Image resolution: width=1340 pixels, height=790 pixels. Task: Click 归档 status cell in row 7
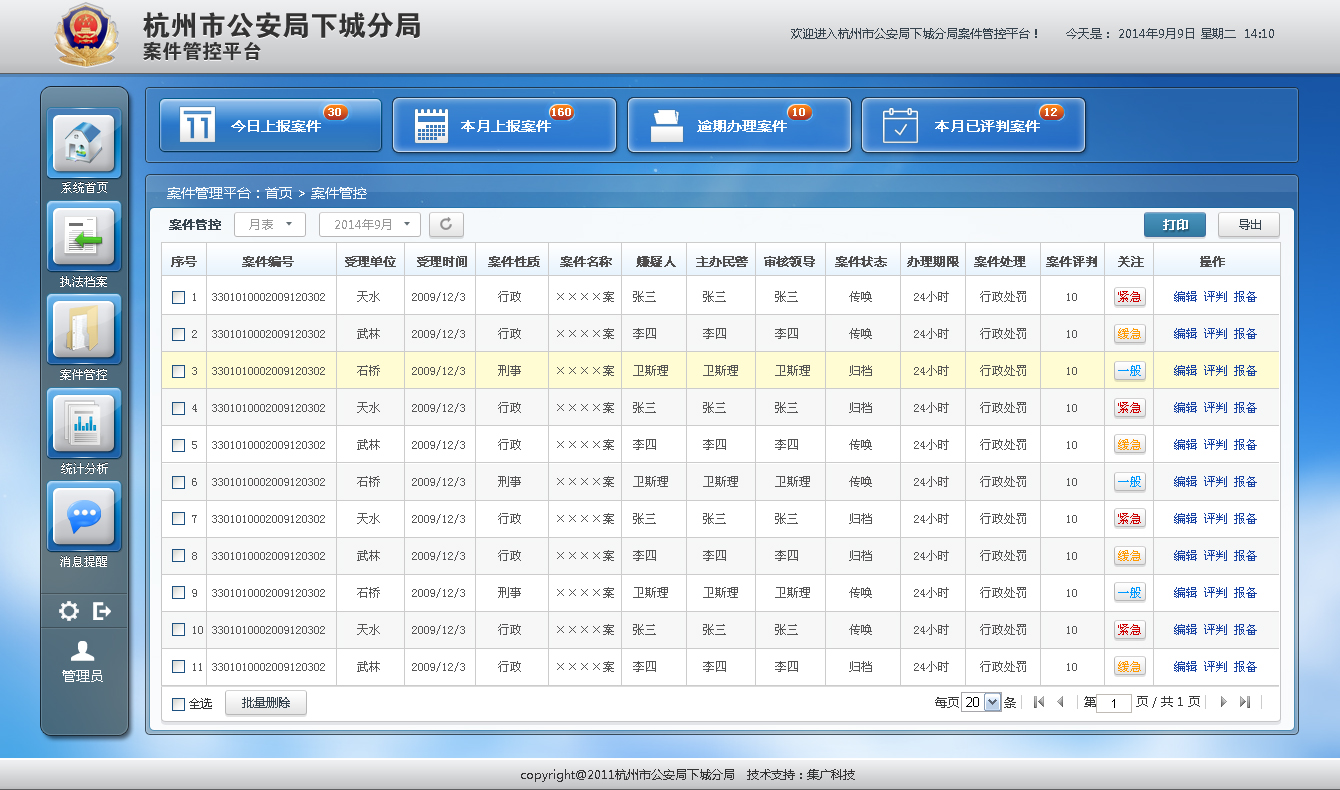(861, 519)
